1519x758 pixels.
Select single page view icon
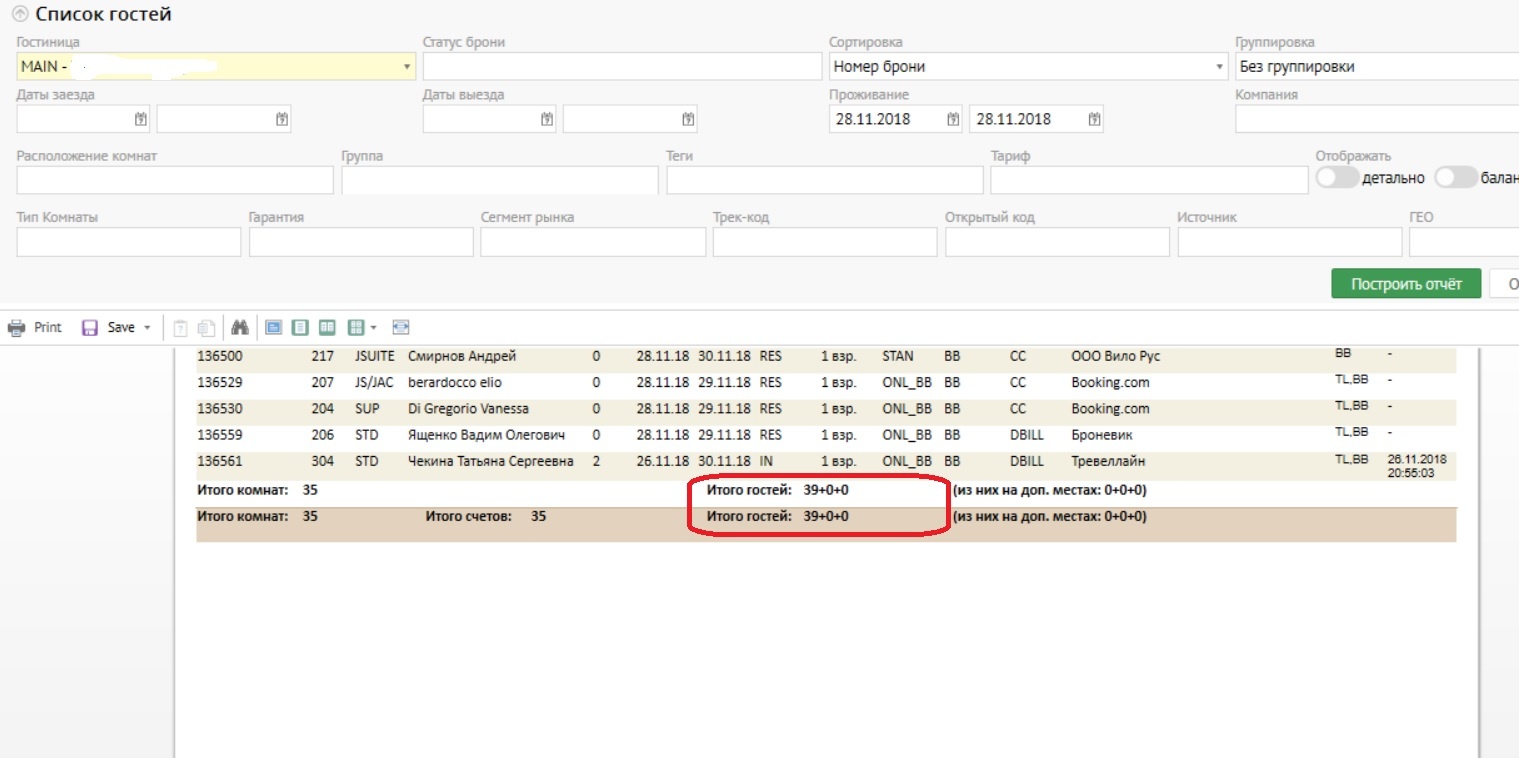300,328
